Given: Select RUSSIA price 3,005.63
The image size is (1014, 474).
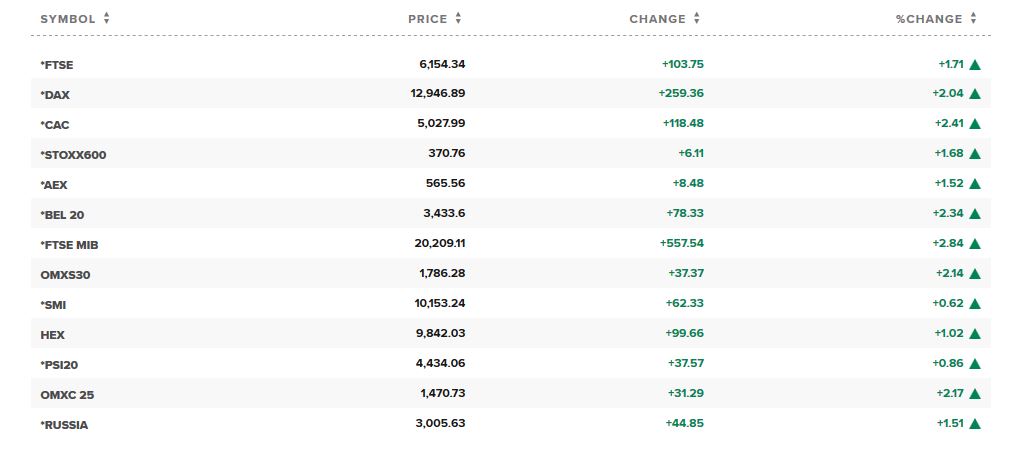Looking at the screenshot, I should pyautogui.click(x=440, y=423).
